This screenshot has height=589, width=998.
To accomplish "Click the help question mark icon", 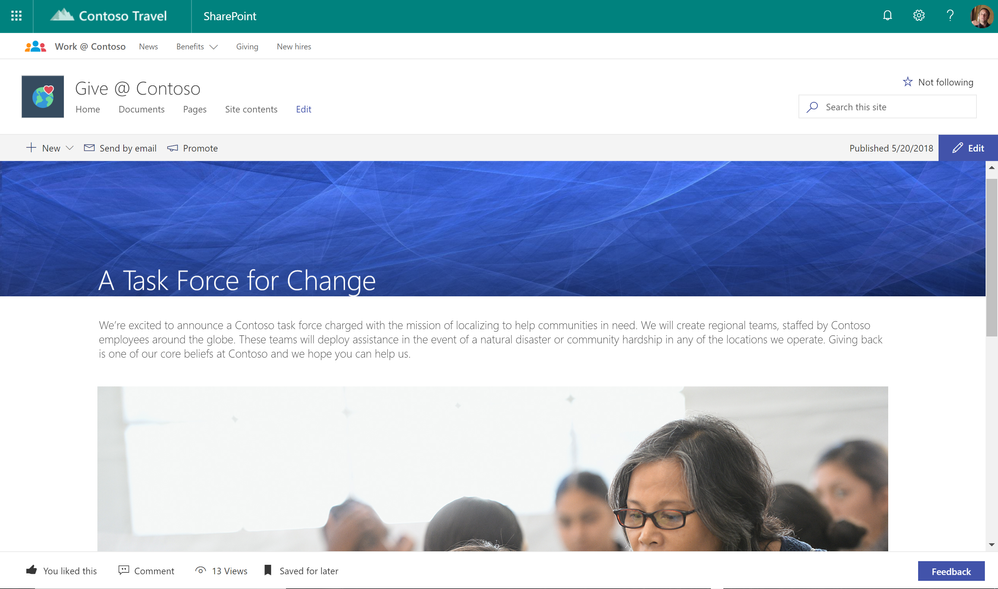I will pyautogui.click(x=950, y=15).
